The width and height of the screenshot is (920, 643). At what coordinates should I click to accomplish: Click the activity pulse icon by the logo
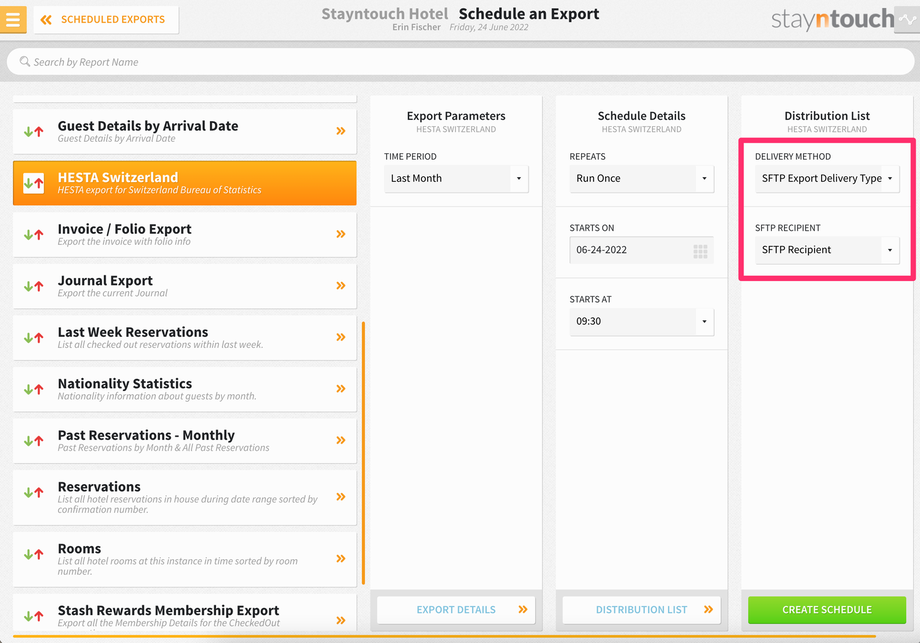(x=907, y=19)
